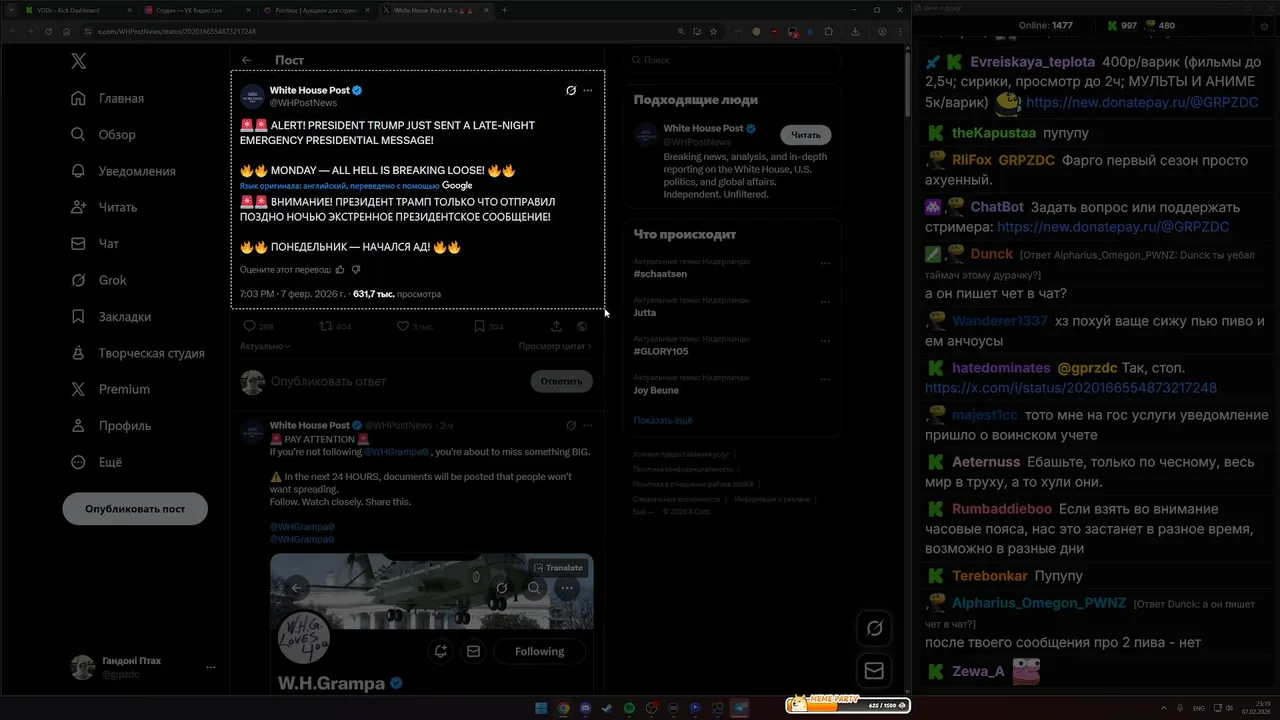Click the repost icon with 404
1280x720 pixels.
coord(325,326)
